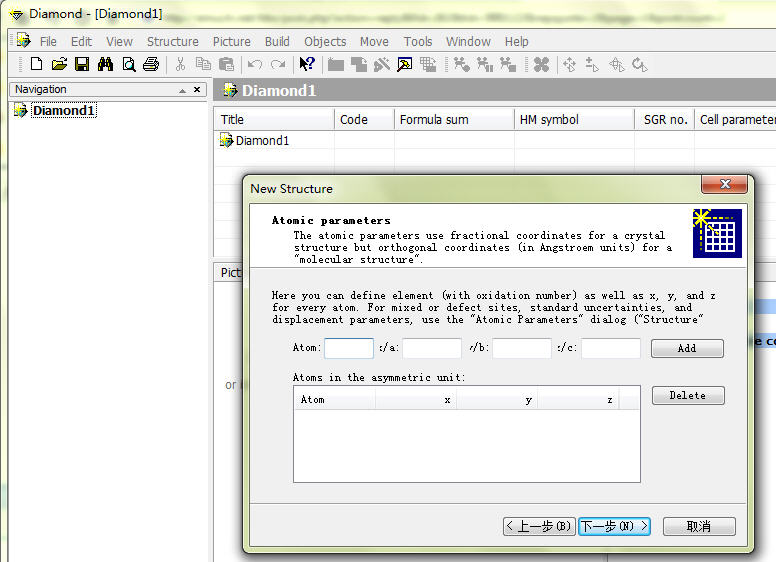Click the rotate toolbar icon at the far right

tap(640, 64)
